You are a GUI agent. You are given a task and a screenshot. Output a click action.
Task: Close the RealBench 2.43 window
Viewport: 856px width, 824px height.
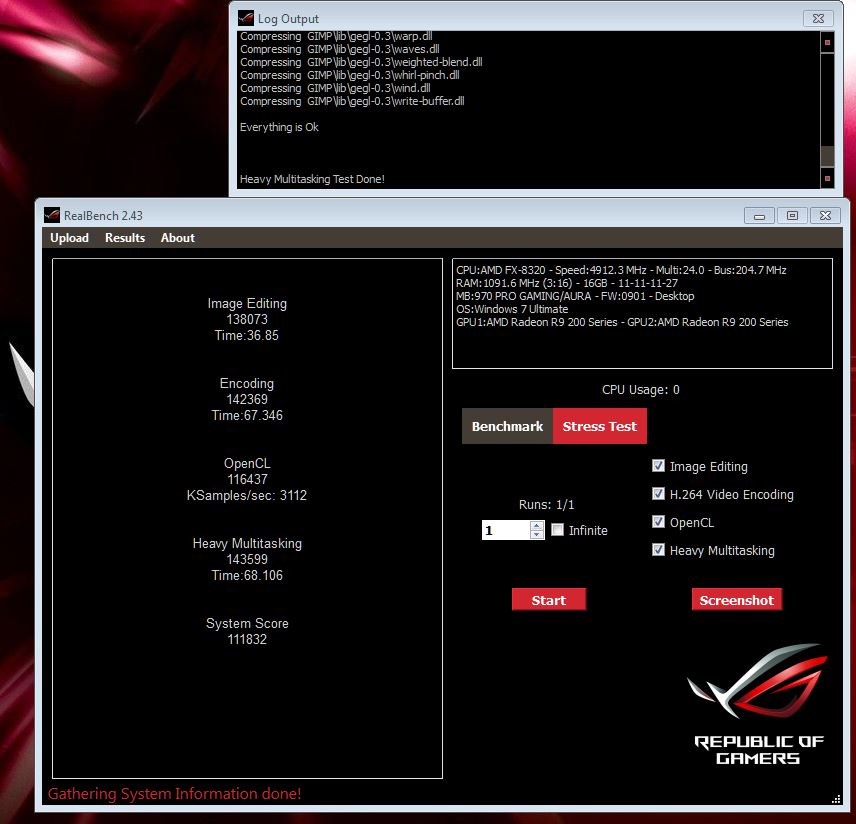tap(825, 216)
